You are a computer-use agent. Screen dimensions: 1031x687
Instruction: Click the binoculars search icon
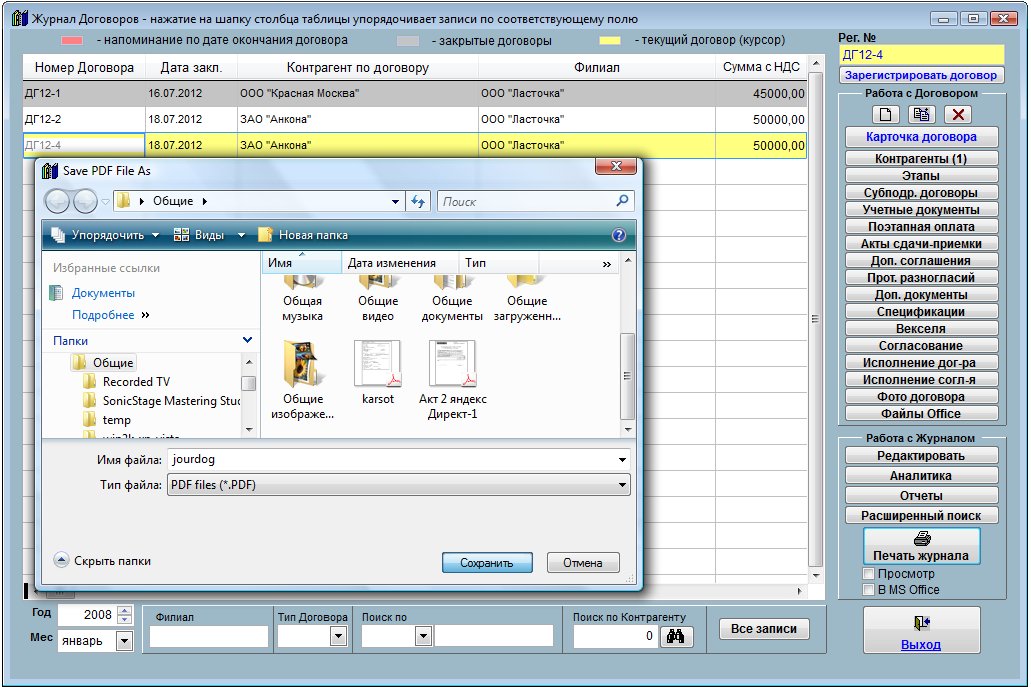[676, 636]
